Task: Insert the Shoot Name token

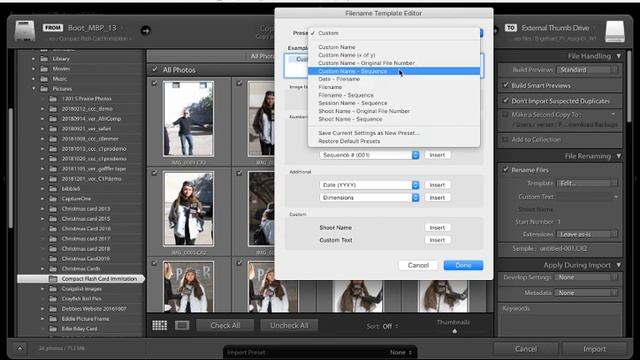Action: click(x=437, y=228)
